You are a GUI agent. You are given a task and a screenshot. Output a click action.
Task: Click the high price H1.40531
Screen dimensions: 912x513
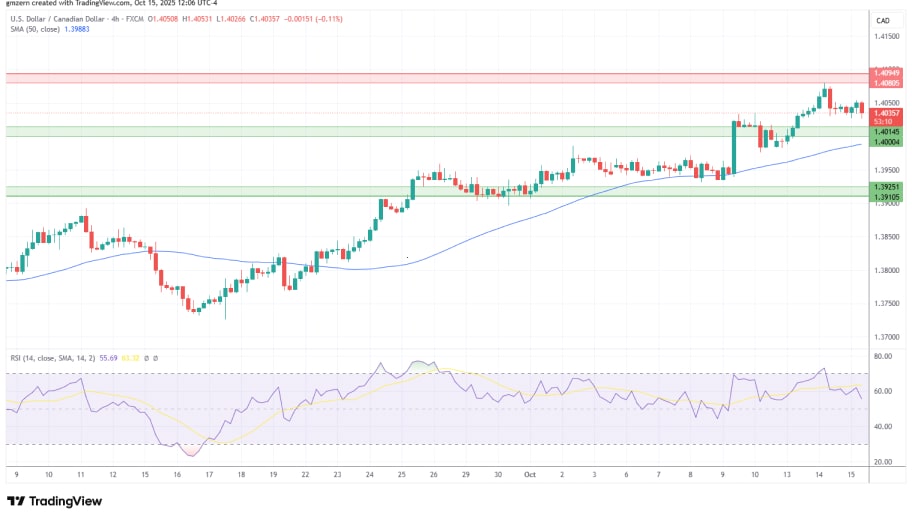pyautogui.click(x=197, y=19)
